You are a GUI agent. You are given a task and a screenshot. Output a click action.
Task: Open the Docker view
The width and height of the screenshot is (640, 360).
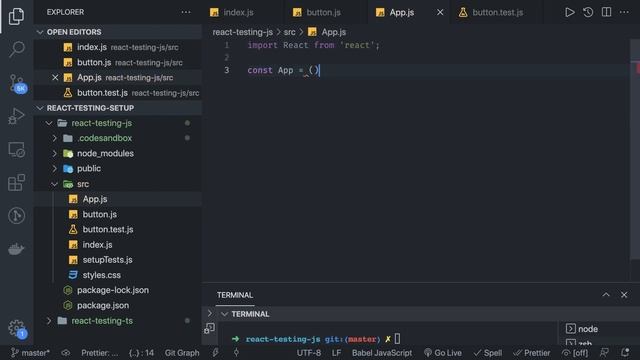16,249
